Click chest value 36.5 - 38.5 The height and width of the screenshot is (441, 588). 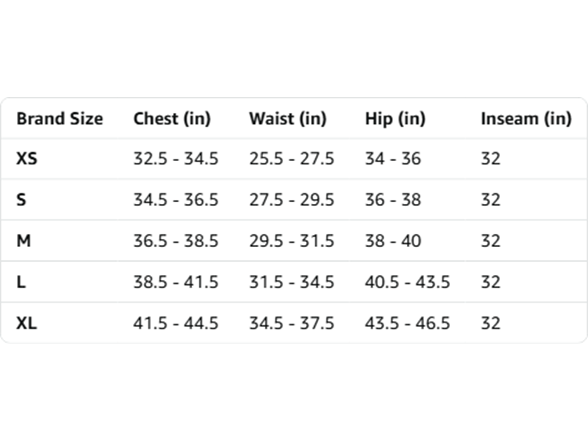pos(176,241)
